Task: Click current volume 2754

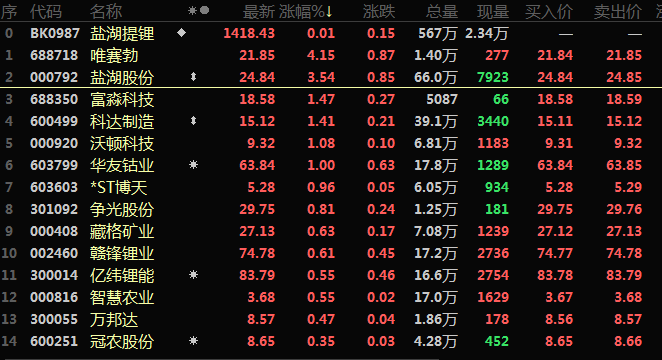Action: pyautogui.click(x=493, y=275)
